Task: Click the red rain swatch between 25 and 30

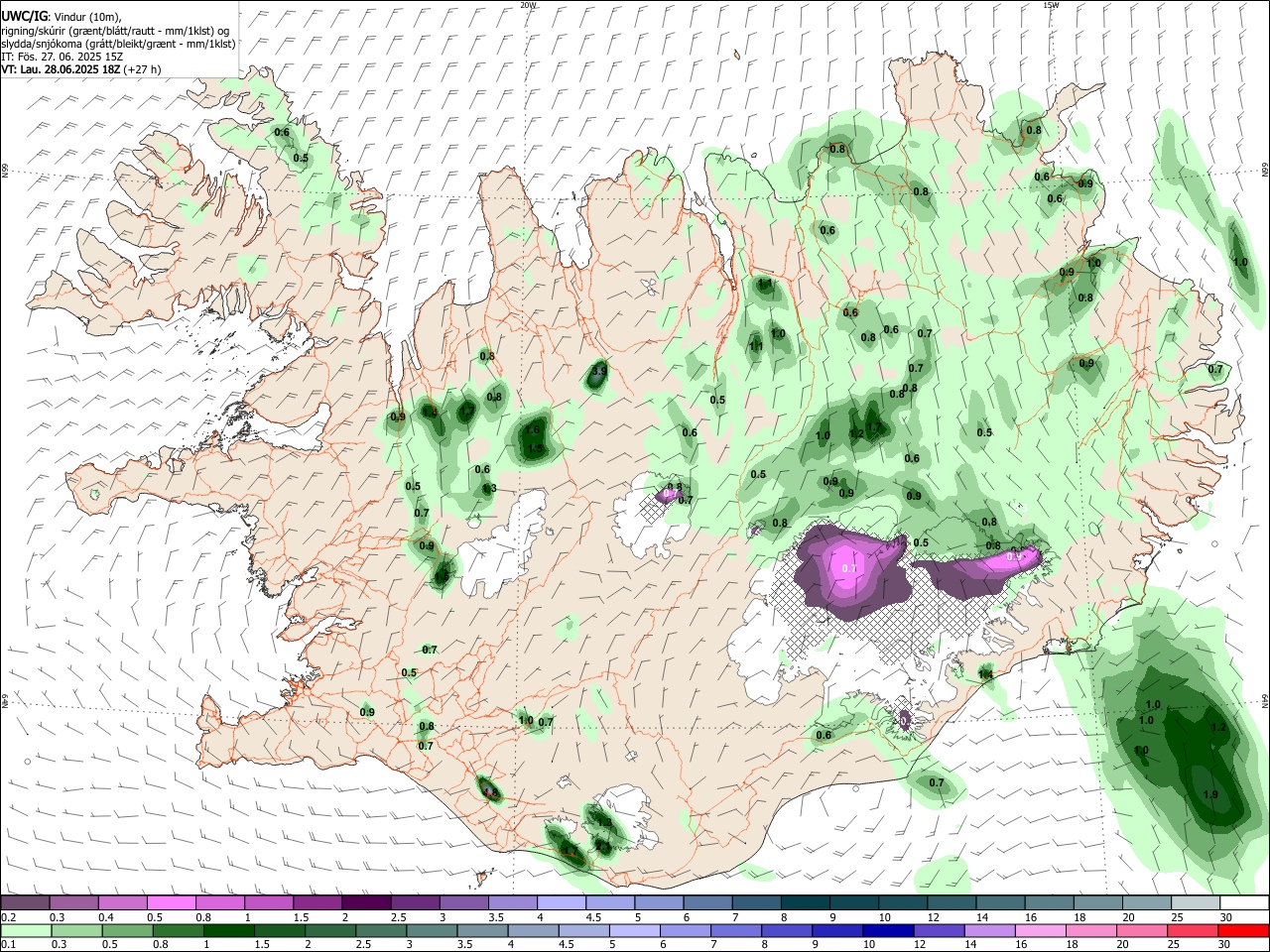Action: 1192,930
